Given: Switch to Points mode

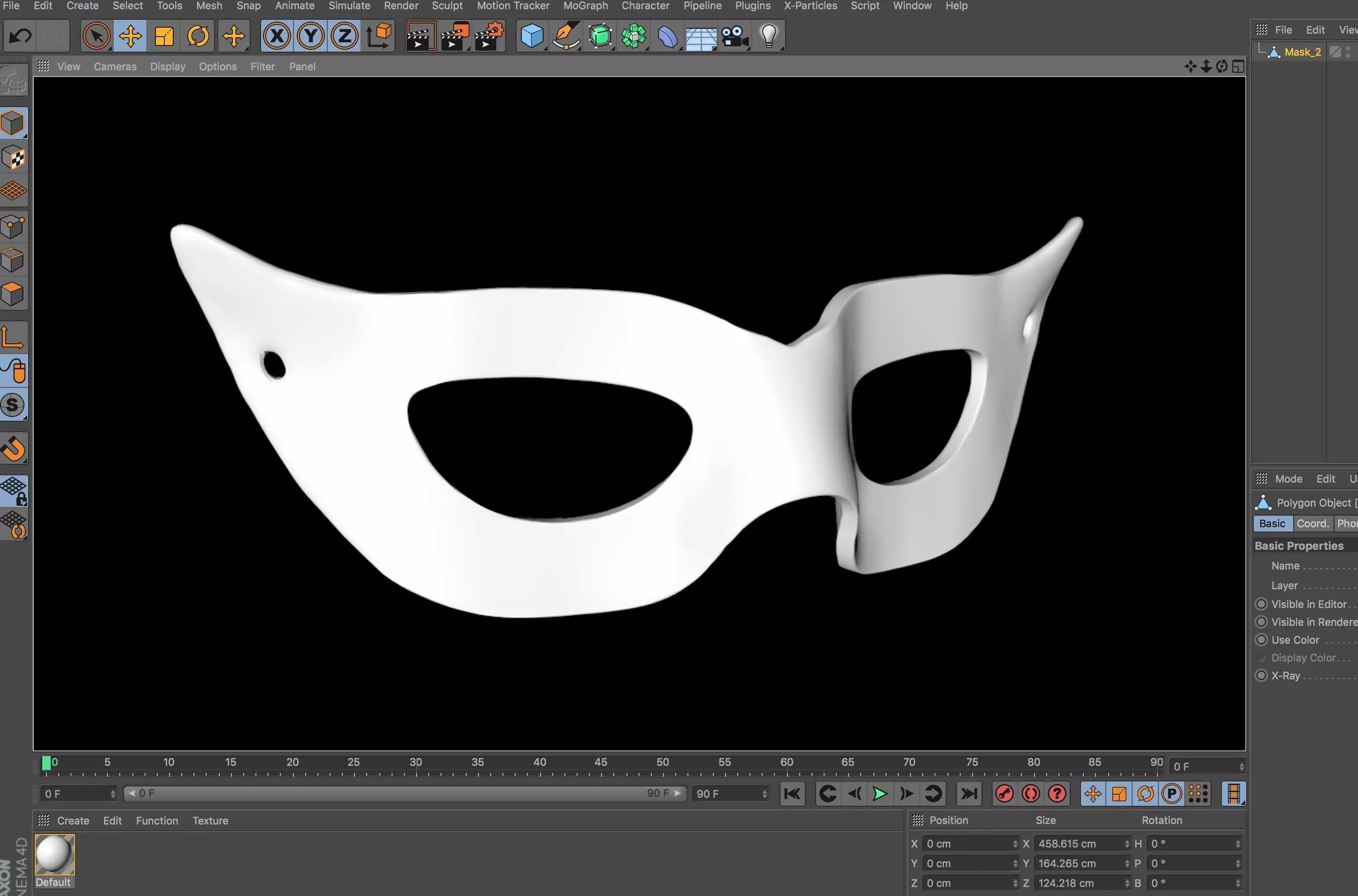Looking at the screenshot, I should click(14, 226).
